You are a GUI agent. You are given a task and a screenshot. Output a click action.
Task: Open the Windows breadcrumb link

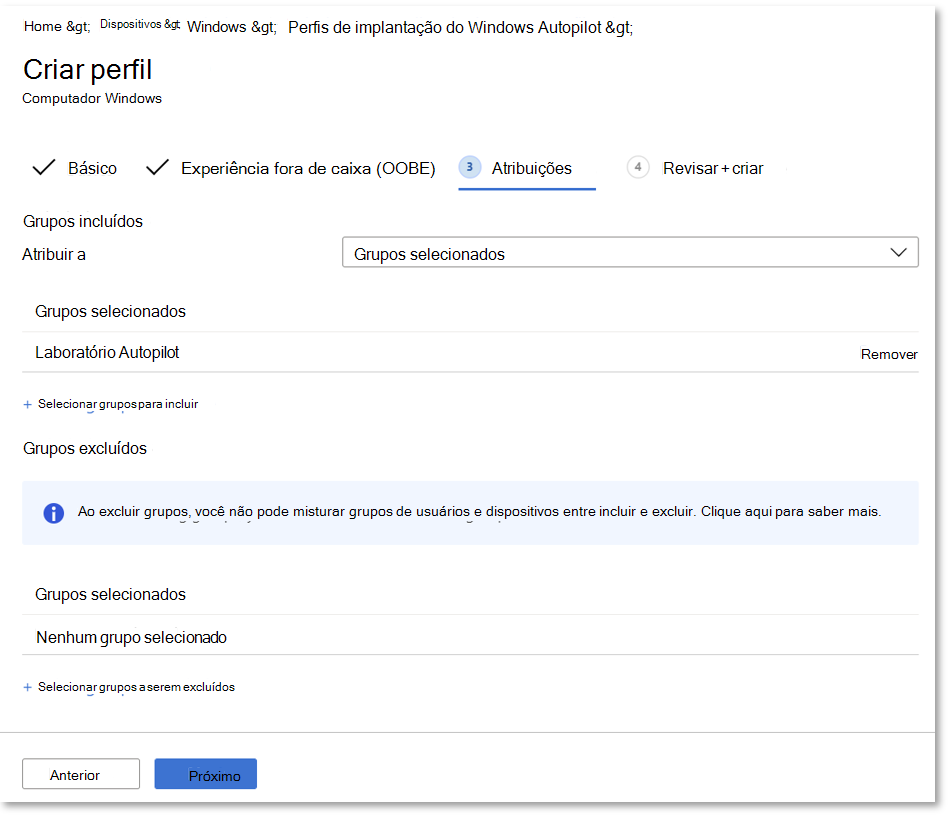click(217, 27)
